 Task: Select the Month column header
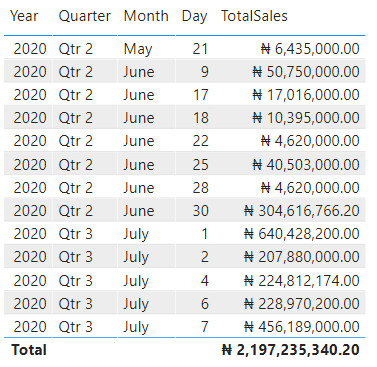click(x=146, y=16)
